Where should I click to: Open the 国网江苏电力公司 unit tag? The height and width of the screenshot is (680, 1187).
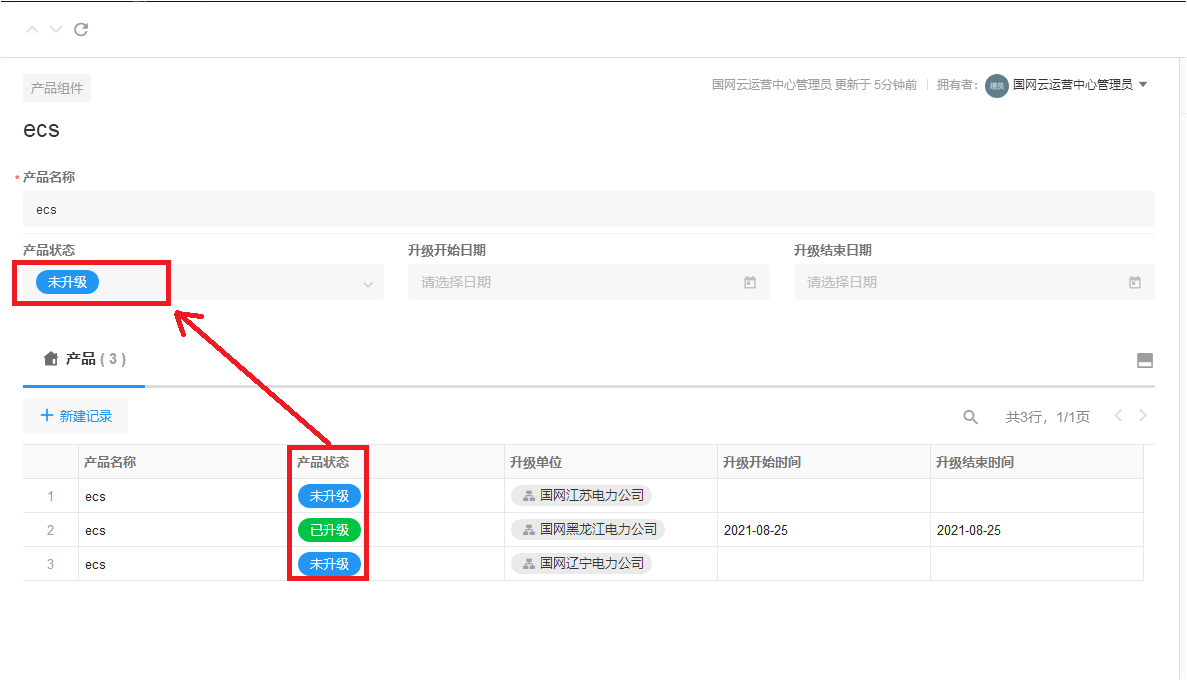582,496
